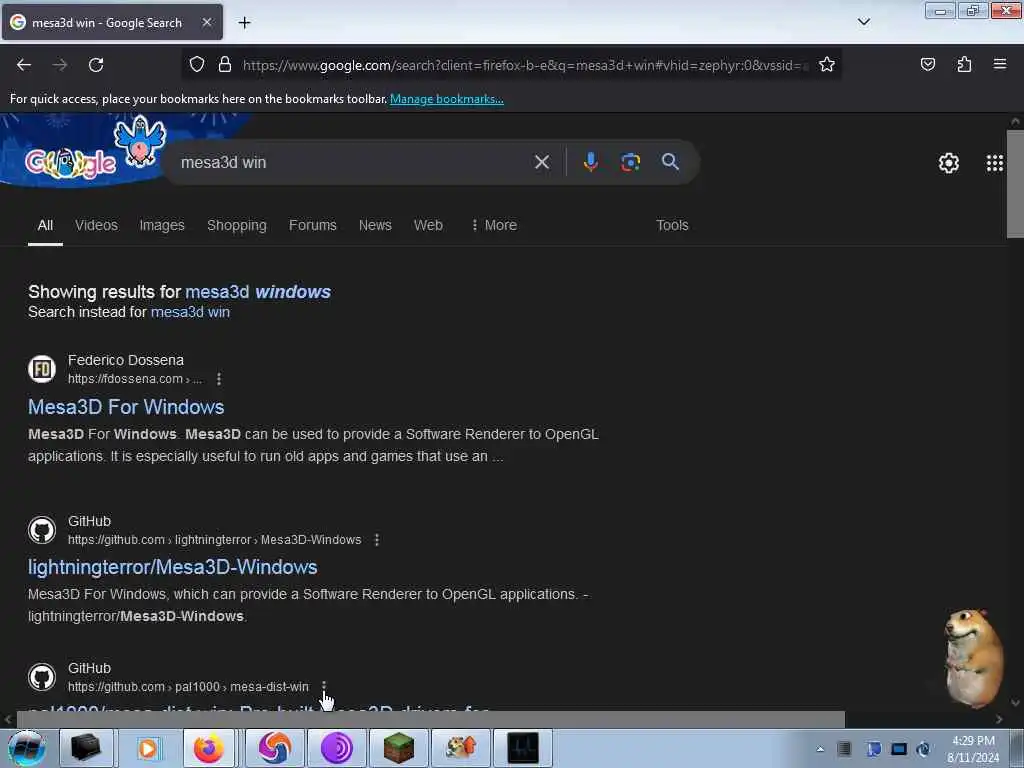Click github.com pal1000 mesa-dist-win URL text
1024x768 pixels.
click(188, 687)
